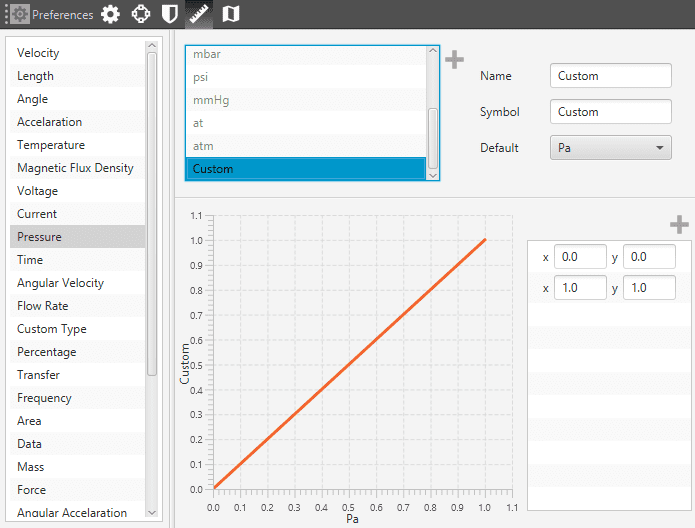The height and width of the screenshot is (528, 695).
Task: Select Time in the category list
Action: [x=78, y=260]
